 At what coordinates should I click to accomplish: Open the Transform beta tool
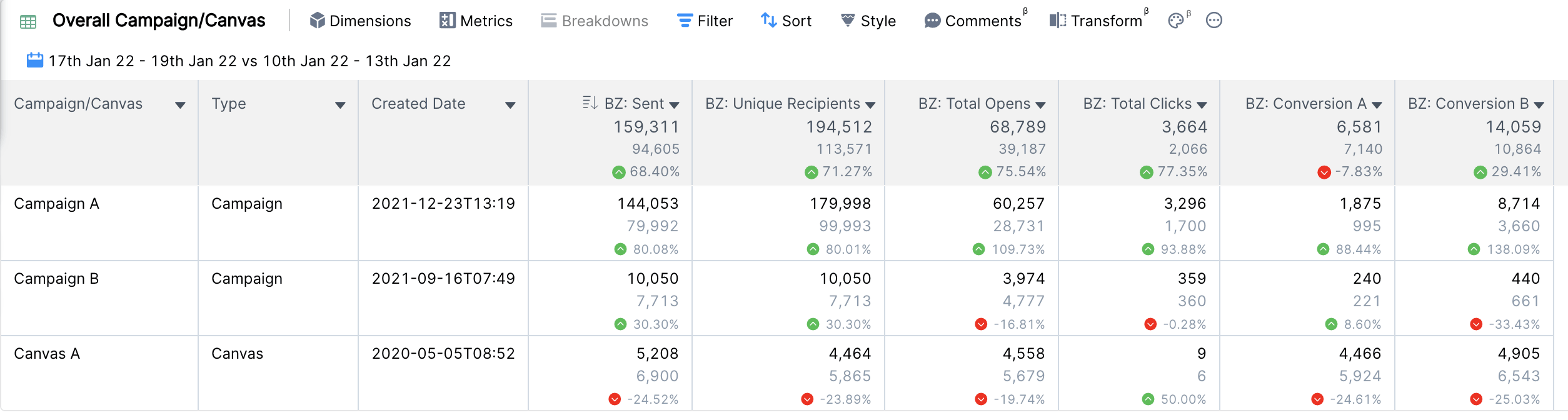pos(1096,21)
